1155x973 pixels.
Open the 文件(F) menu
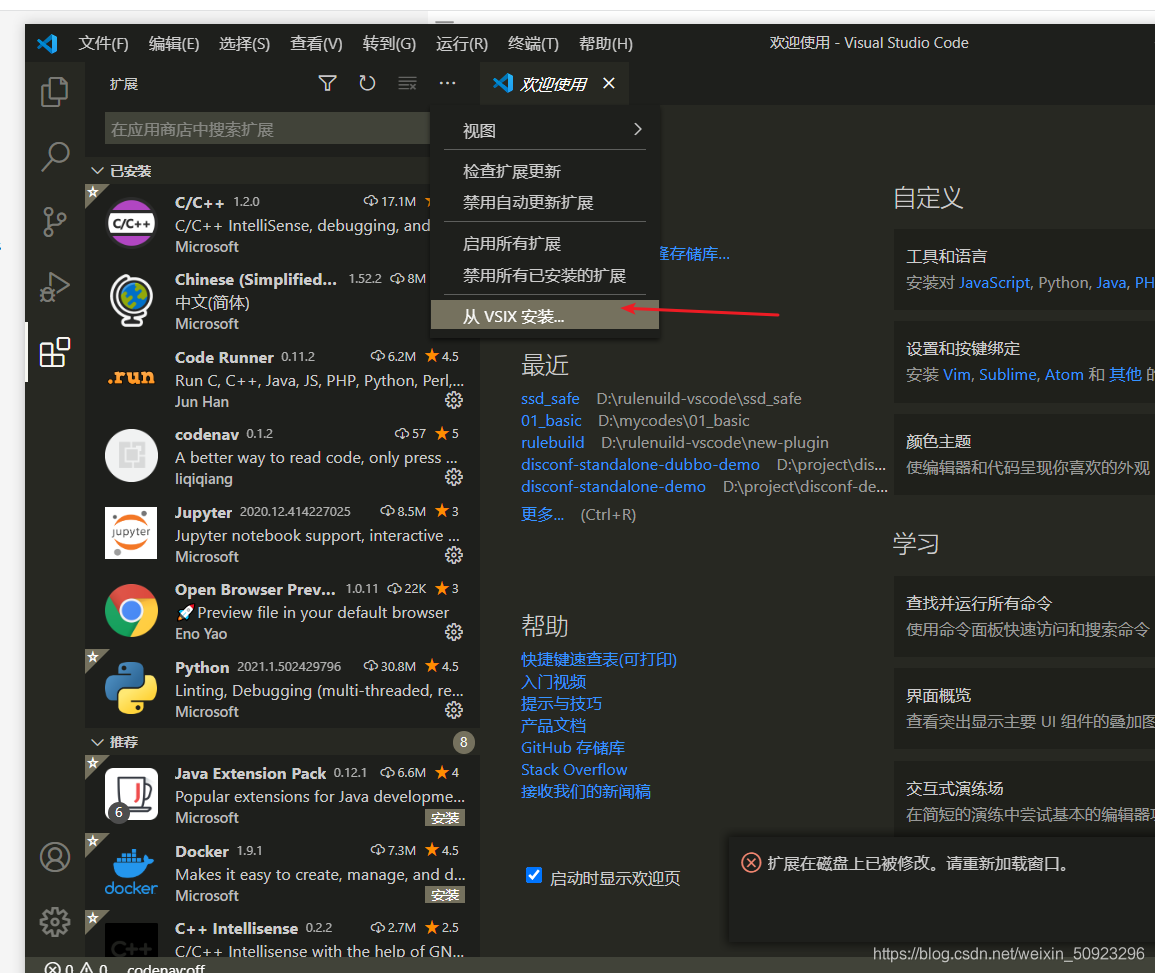(x=103, y=43)
